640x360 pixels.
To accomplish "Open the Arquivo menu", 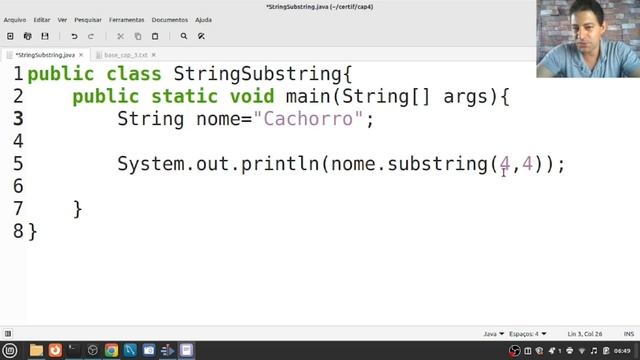I will [15, 20].
